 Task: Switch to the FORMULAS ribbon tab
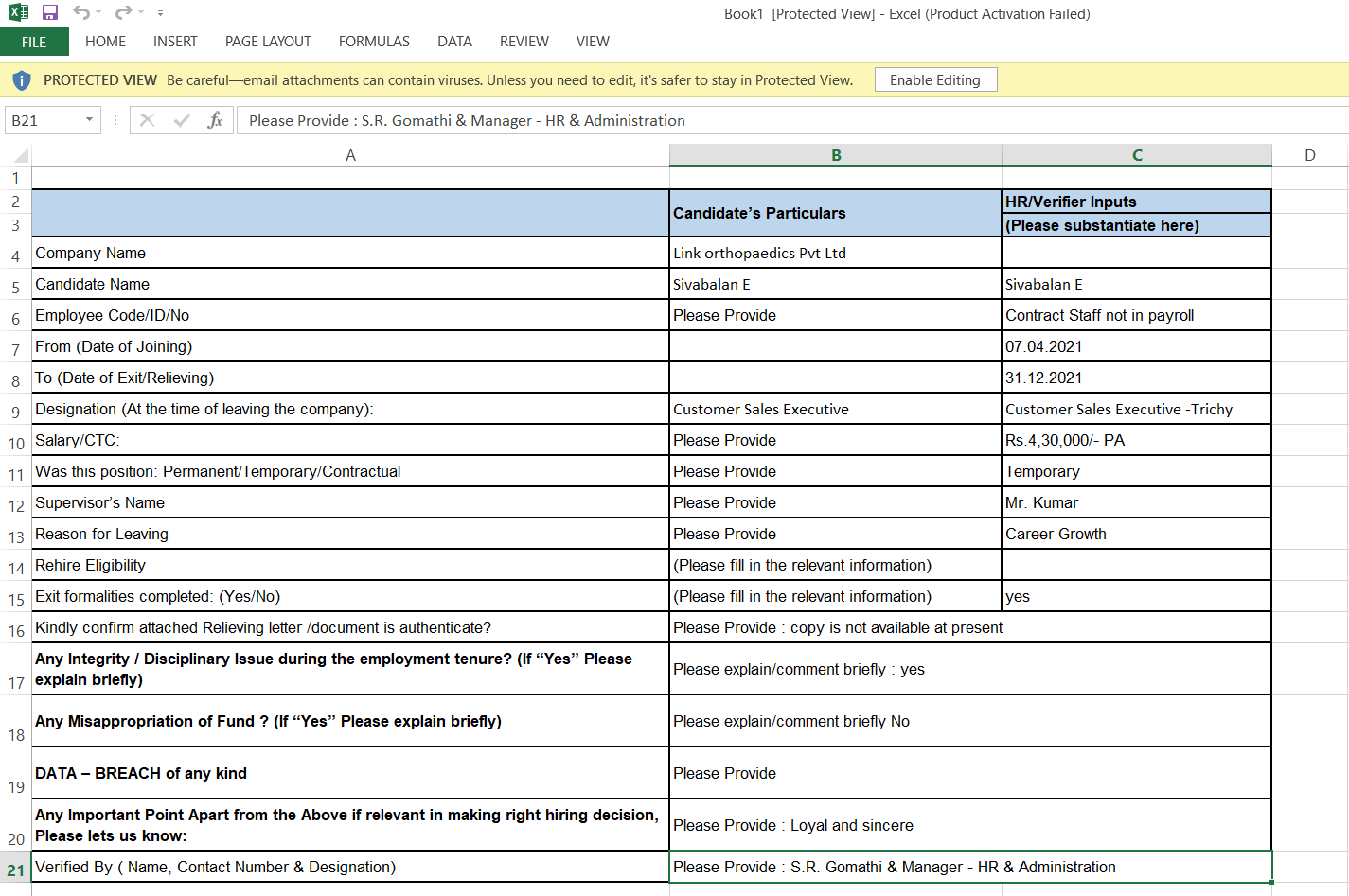[x=374, y=42]
